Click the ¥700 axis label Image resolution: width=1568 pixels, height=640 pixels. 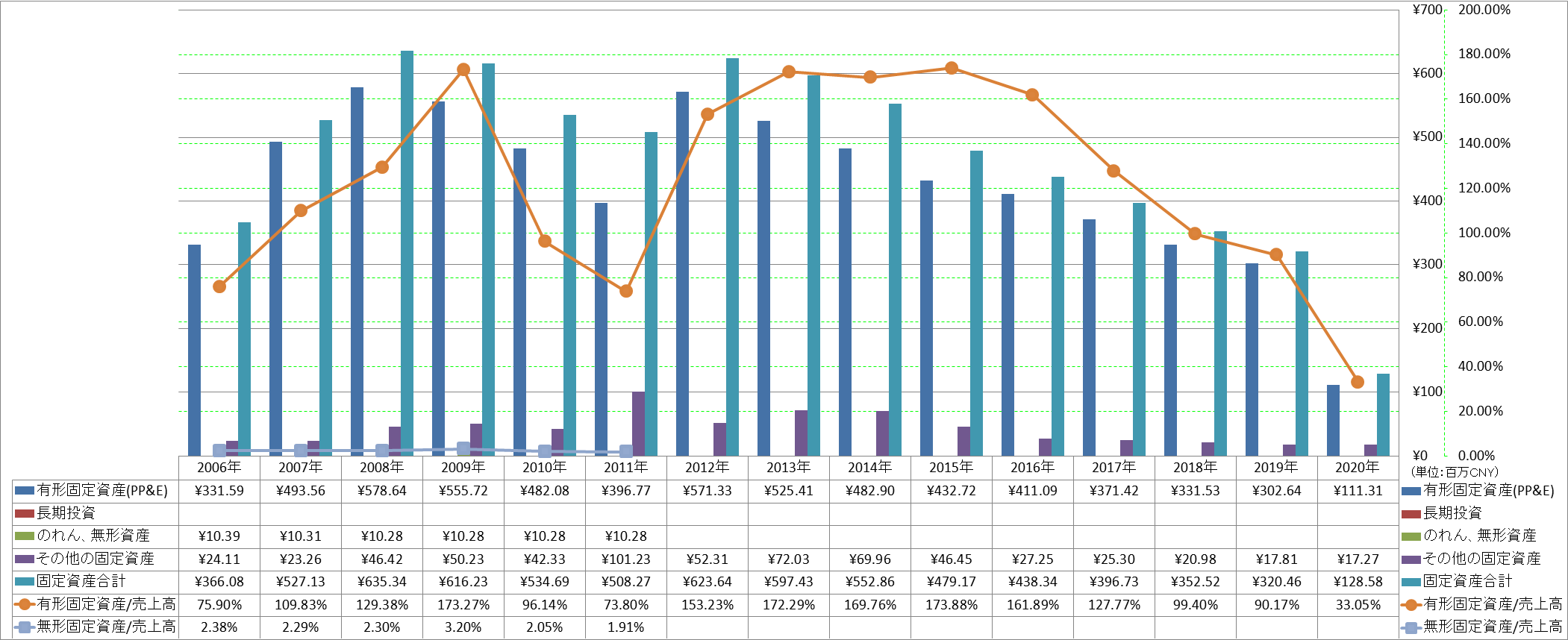(x=1428, y=10)
